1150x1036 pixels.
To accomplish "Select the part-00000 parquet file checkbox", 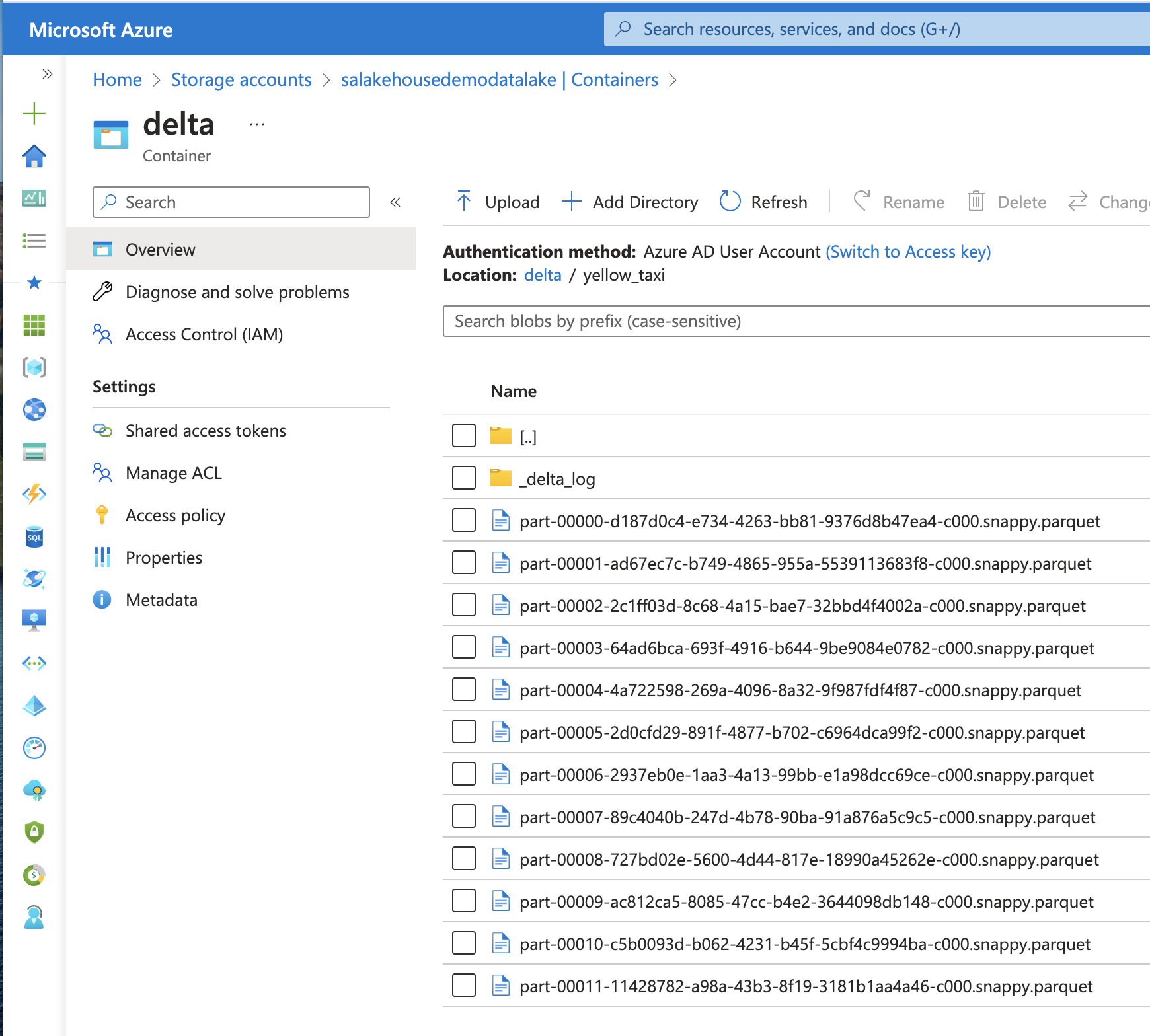I will [463, 520].
